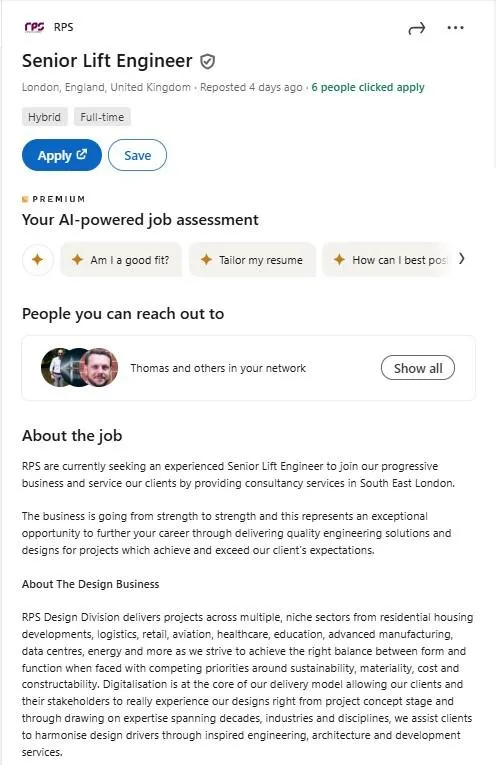The height and width of the screenshot is (765, 496).
Task: Click the circular sparkle AI assessment icon
Action: (x=38, y=260)
